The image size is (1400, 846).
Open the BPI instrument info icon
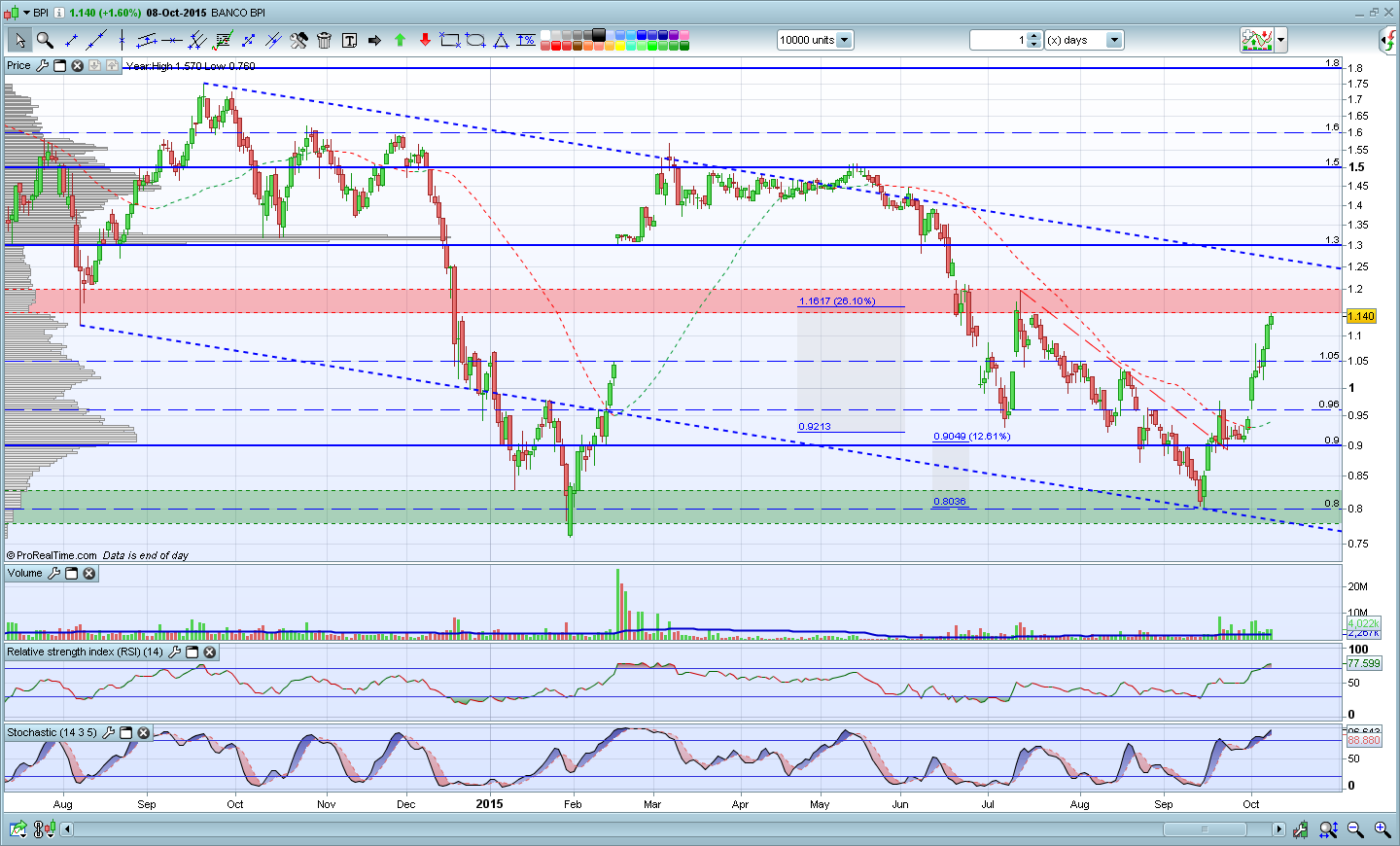(x=59, y=13)
